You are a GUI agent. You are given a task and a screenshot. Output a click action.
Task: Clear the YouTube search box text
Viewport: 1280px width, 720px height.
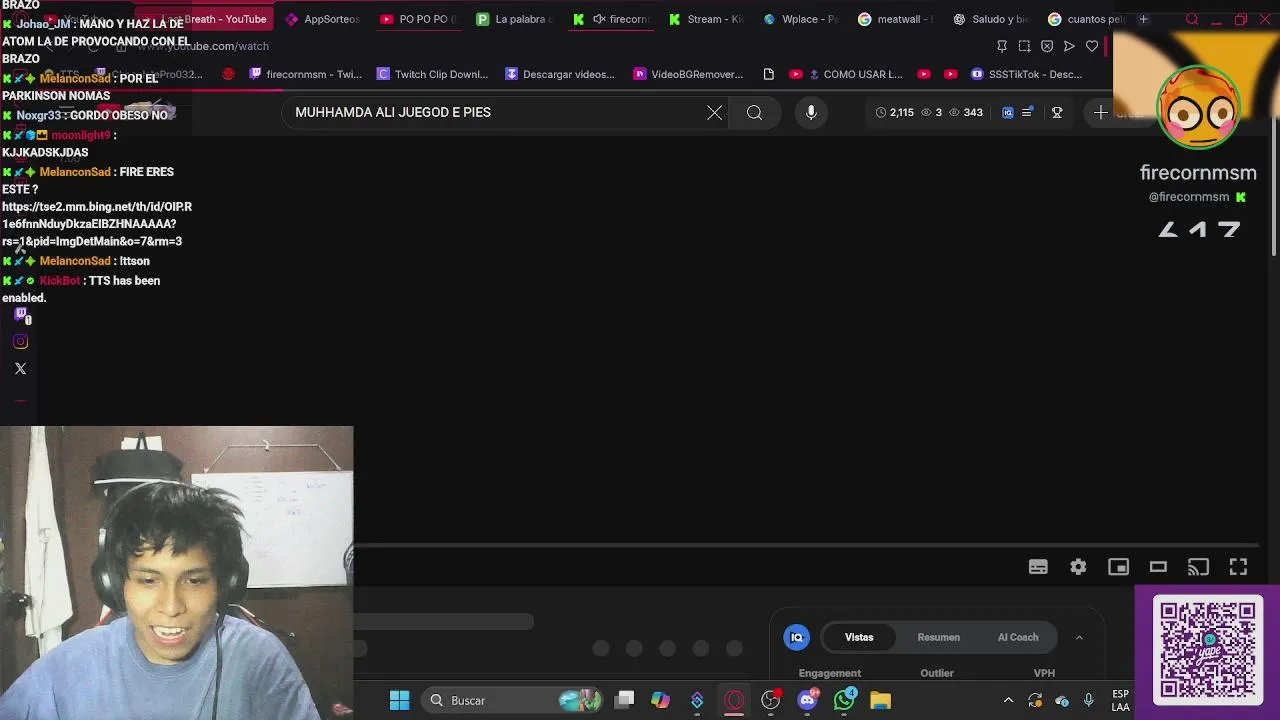click(x=714, y=113)
